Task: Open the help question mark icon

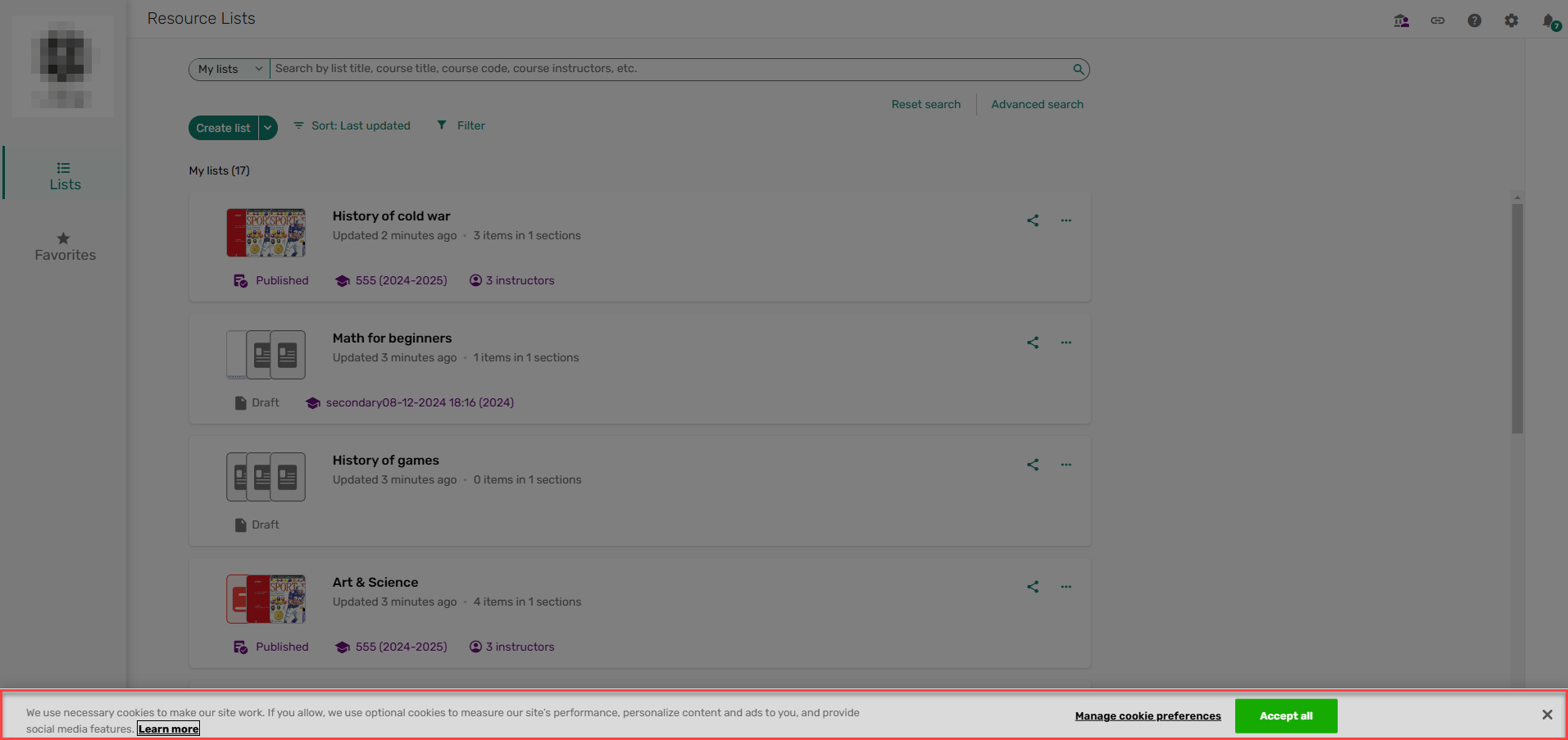Action: pyautogui.click(x=1474, y=20)
